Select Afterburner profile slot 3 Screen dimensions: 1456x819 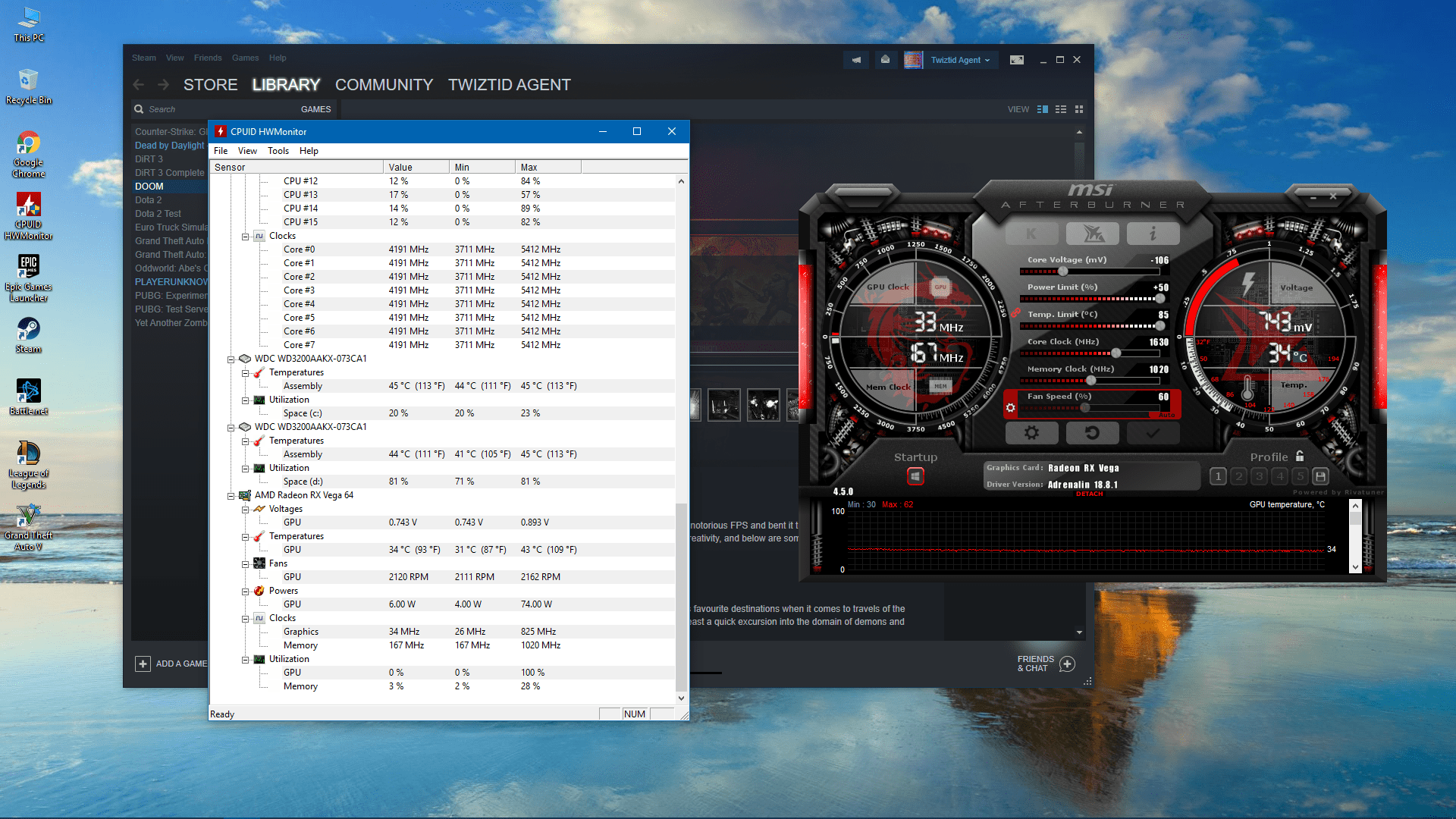point(1259,476)
